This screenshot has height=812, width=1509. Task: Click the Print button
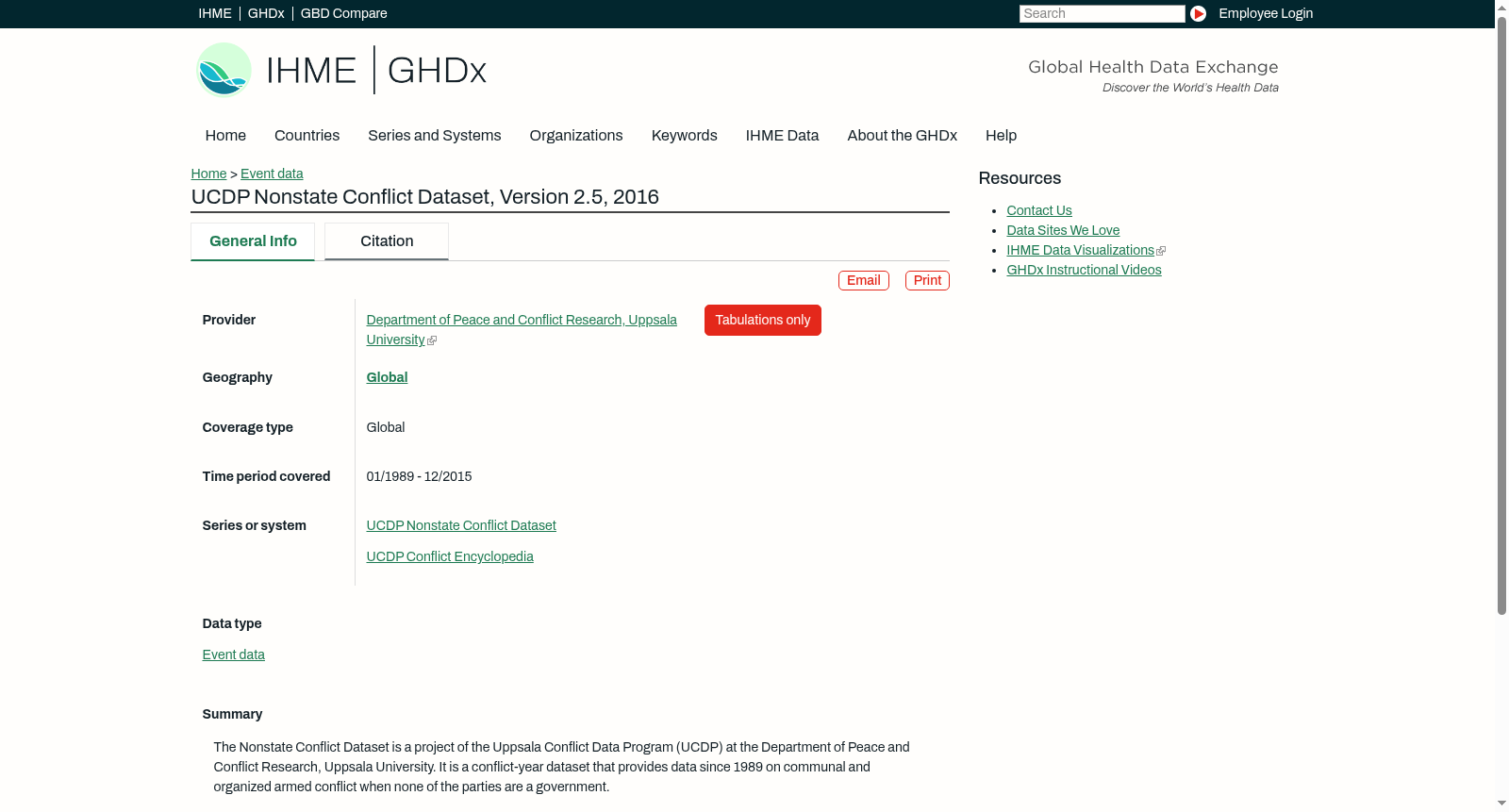tap(927, 281)
